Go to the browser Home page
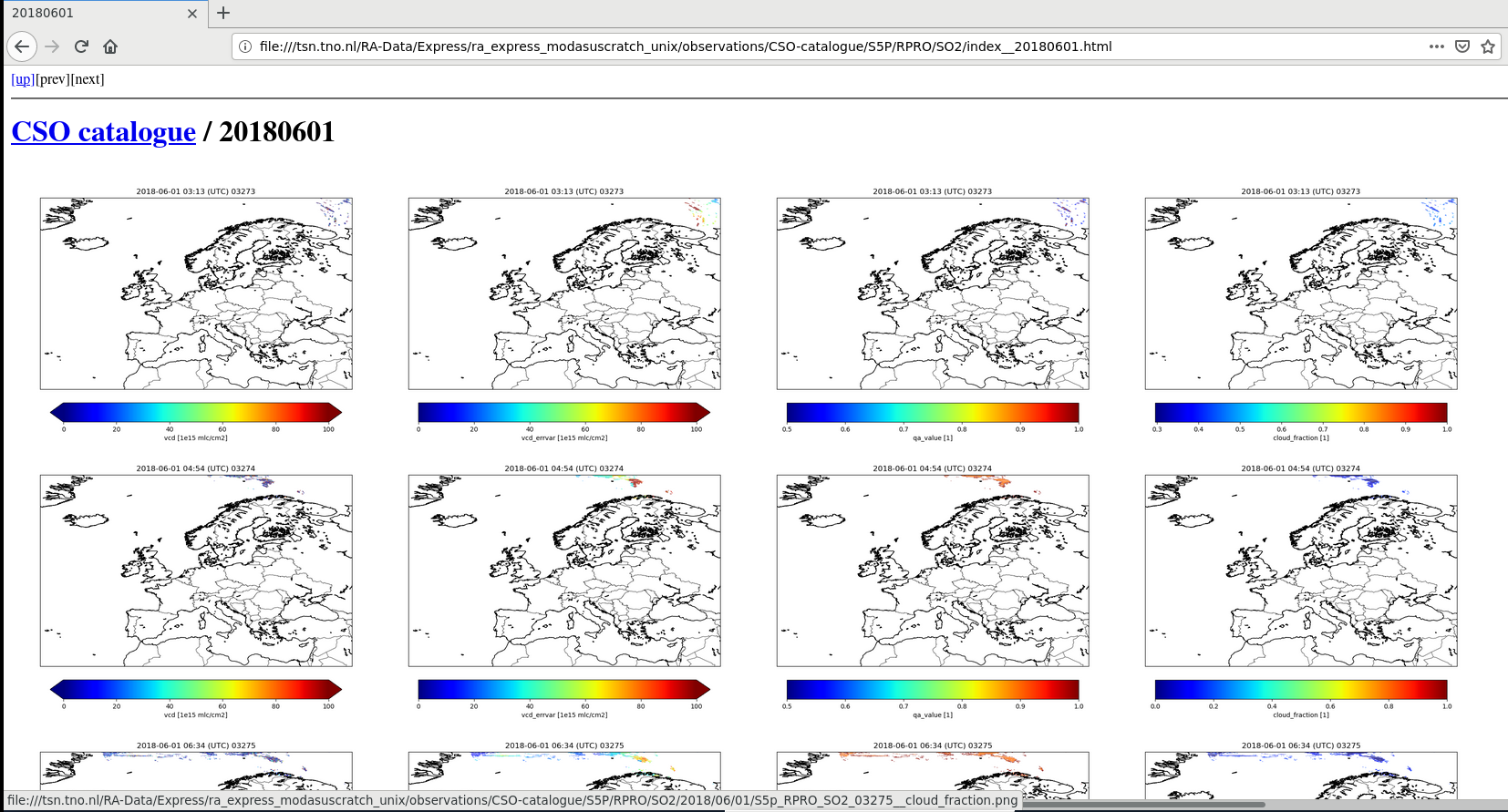1508x812 pixels. pos(110,46)
